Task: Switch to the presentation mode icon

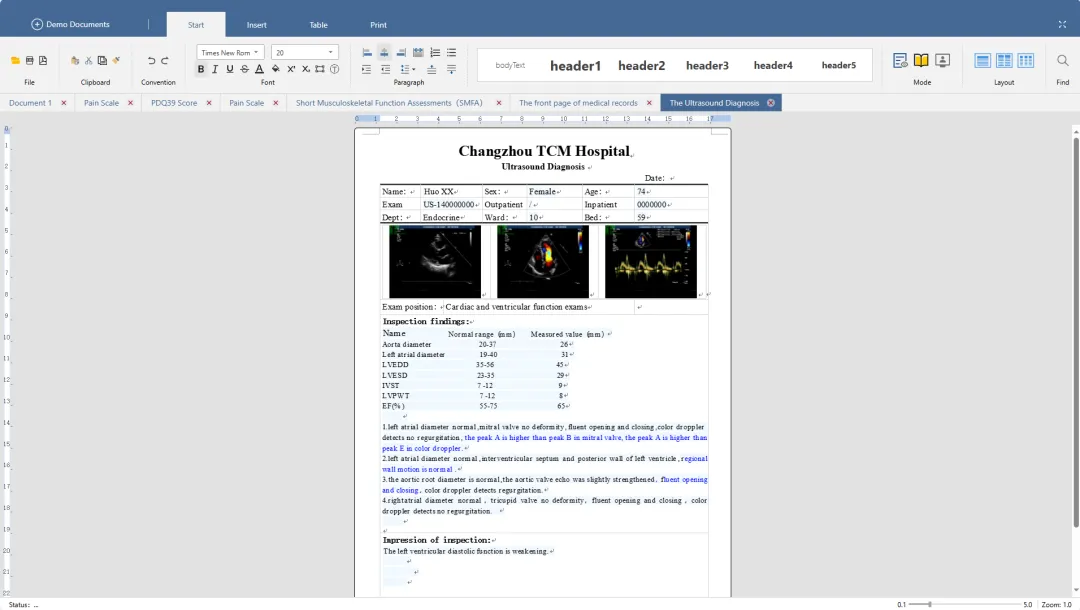Action: 942,61
